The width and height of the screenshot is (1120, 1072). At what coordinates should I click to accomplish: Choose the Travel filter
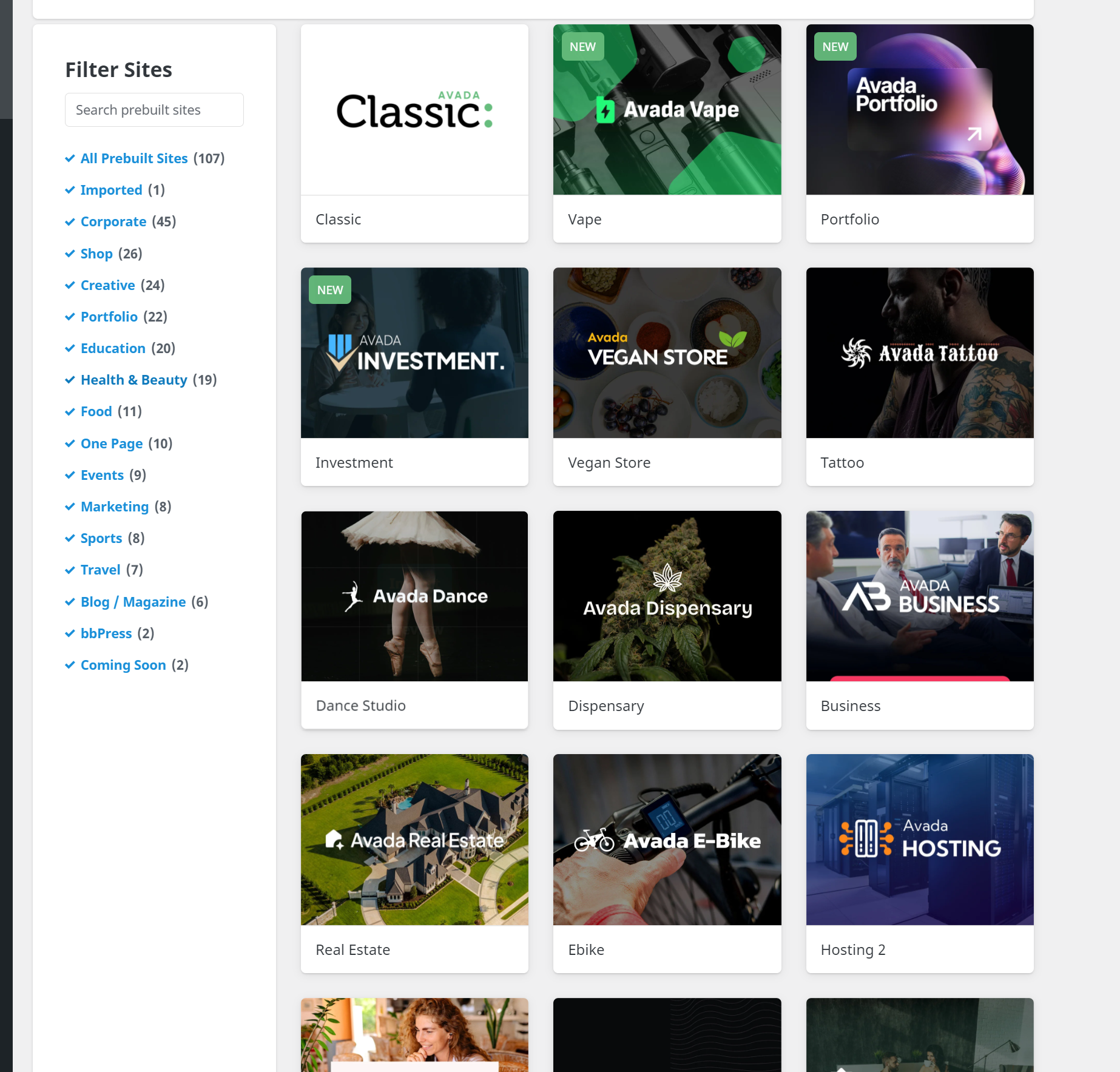pos(101,570)
